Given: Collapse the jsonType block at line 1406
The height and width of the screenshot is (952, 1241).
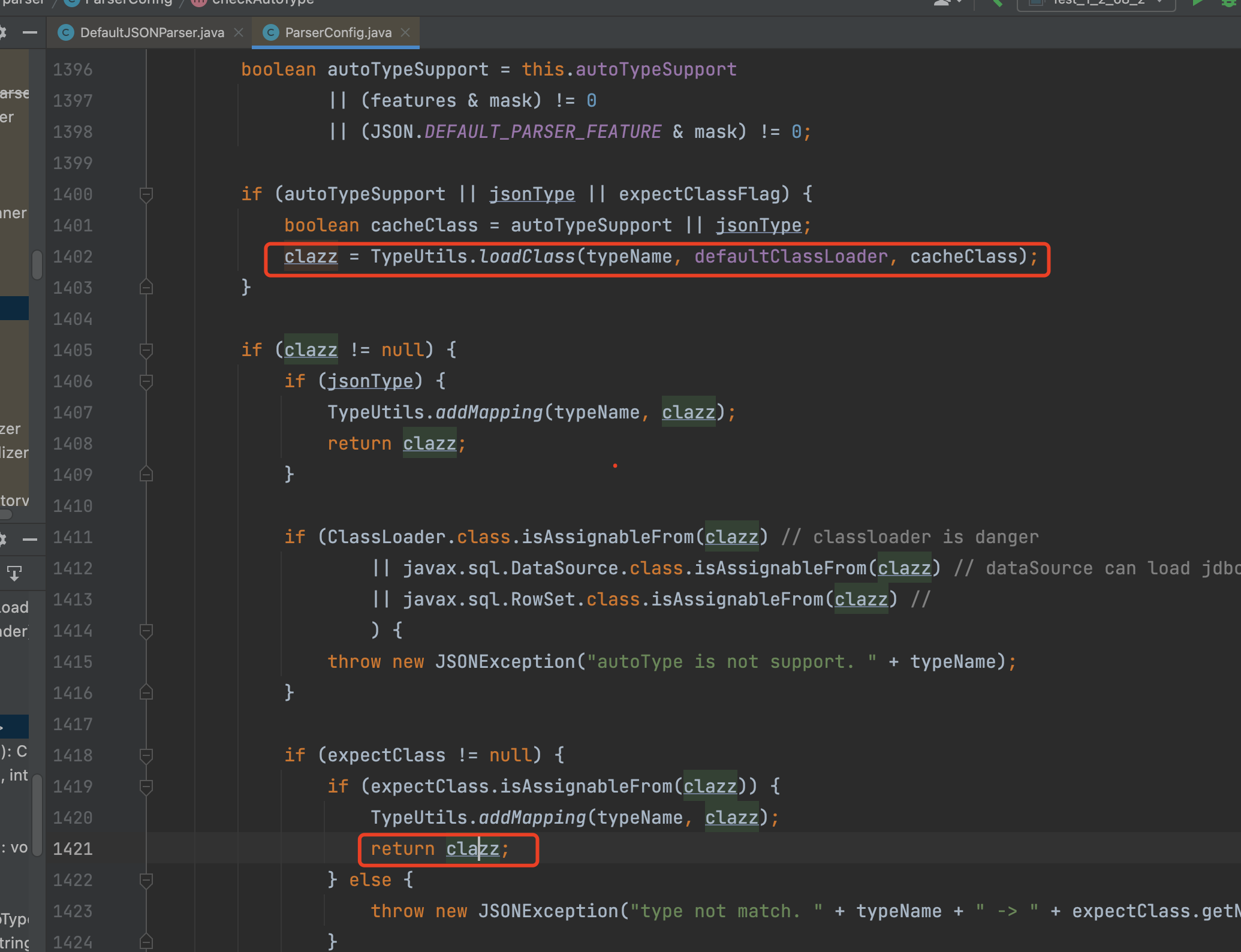Looking at the screenshot, I should (146, 381).
